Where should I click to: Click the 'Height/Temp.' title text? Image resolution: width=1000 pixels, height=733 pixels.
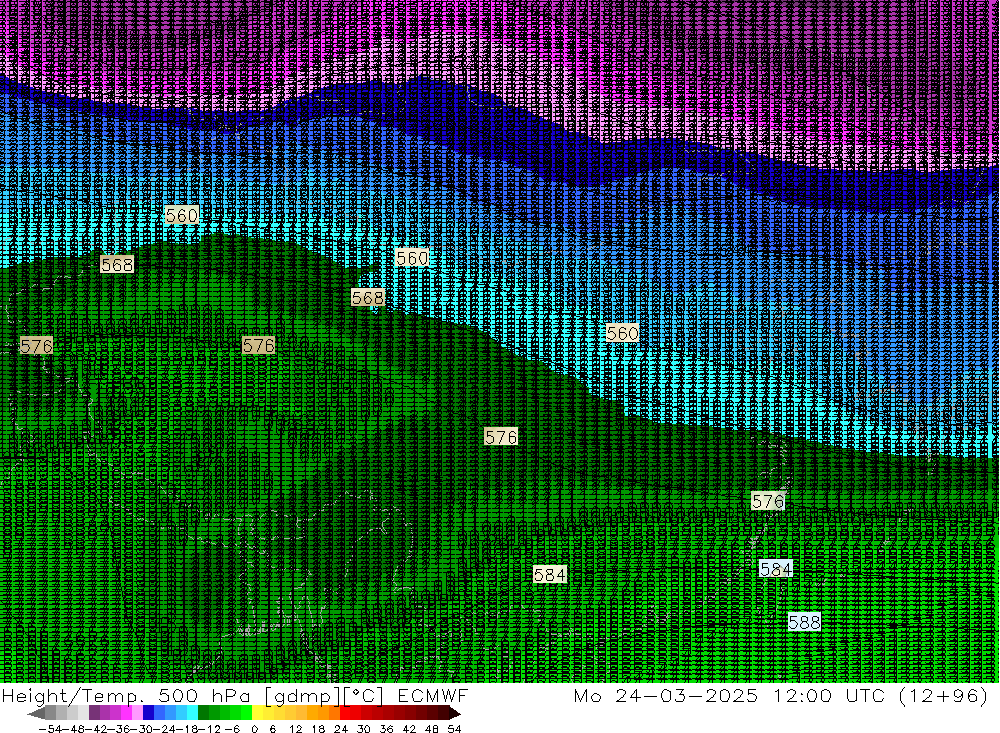click(x=73, y=695)
